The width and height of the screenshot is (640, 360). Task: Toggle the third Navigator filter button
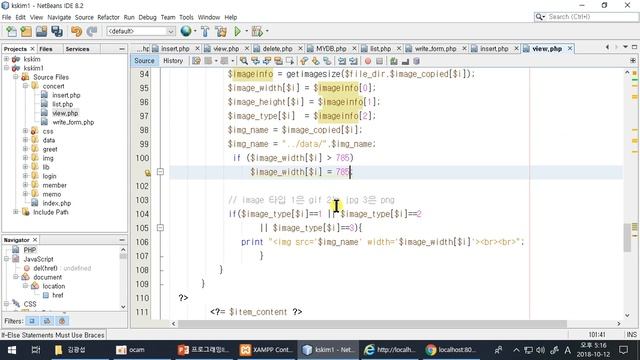tap(62, 321)
